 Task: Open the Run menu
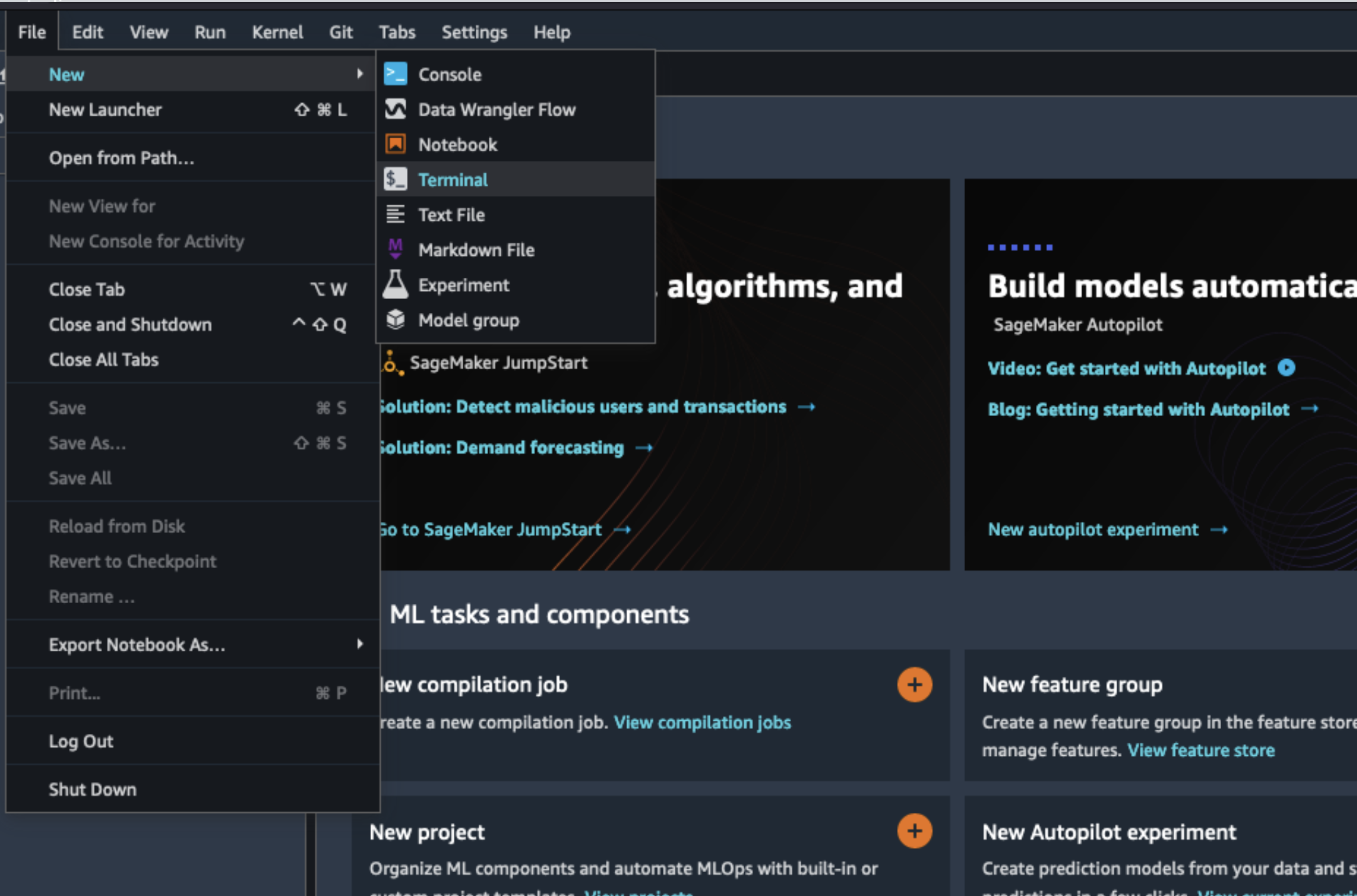point(210,32)
